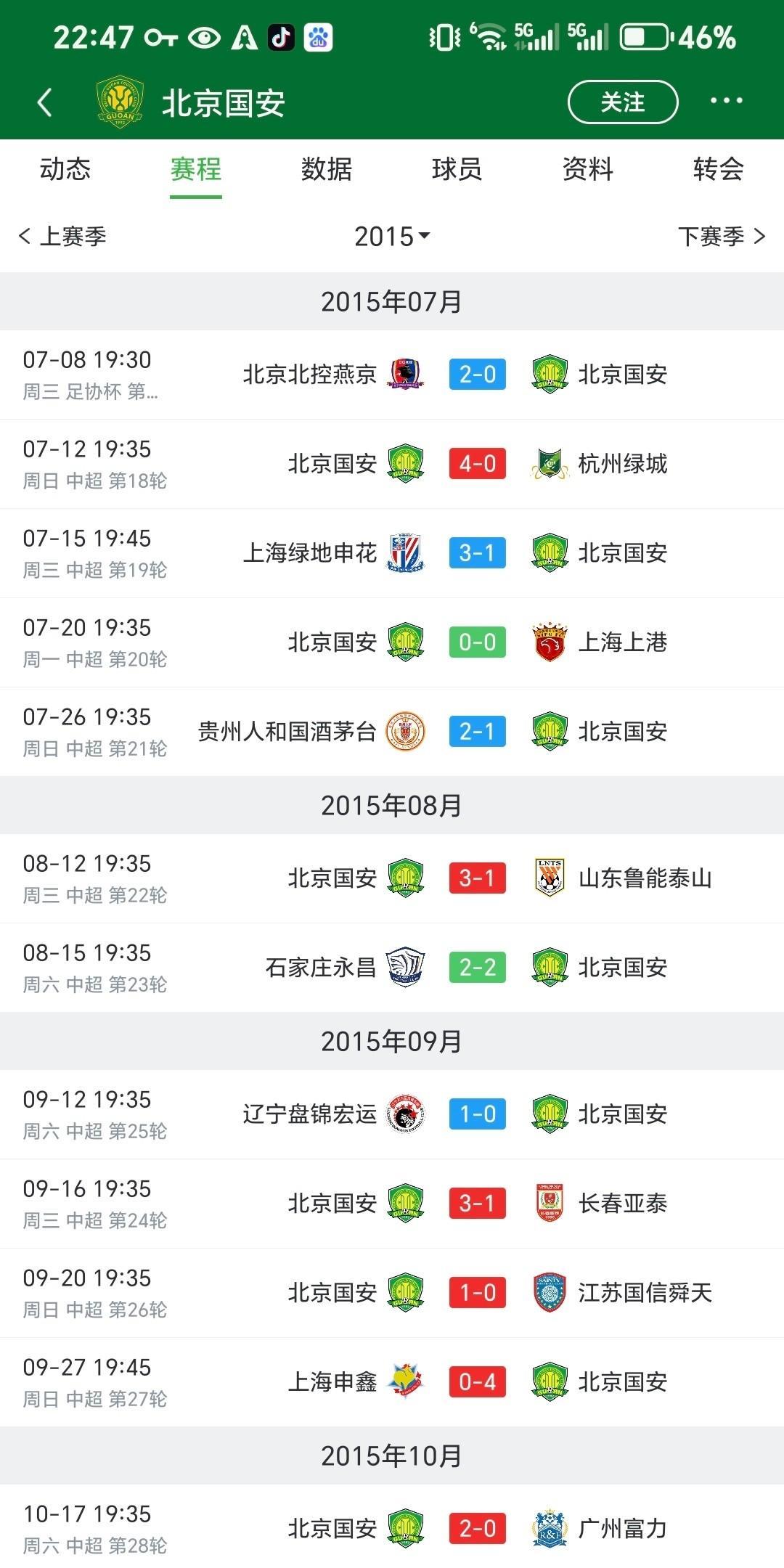784x1568 pixels.
Task: Open the 转会 transfers tab
Action: [x=718, y=170]
